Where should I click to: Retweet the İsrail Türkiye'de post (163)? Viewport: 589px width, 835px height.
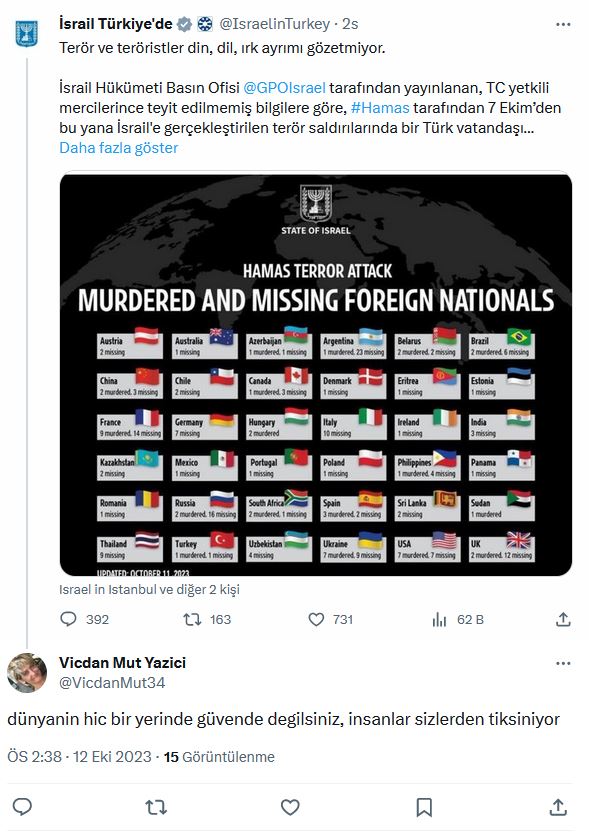[x=207, y=619]
